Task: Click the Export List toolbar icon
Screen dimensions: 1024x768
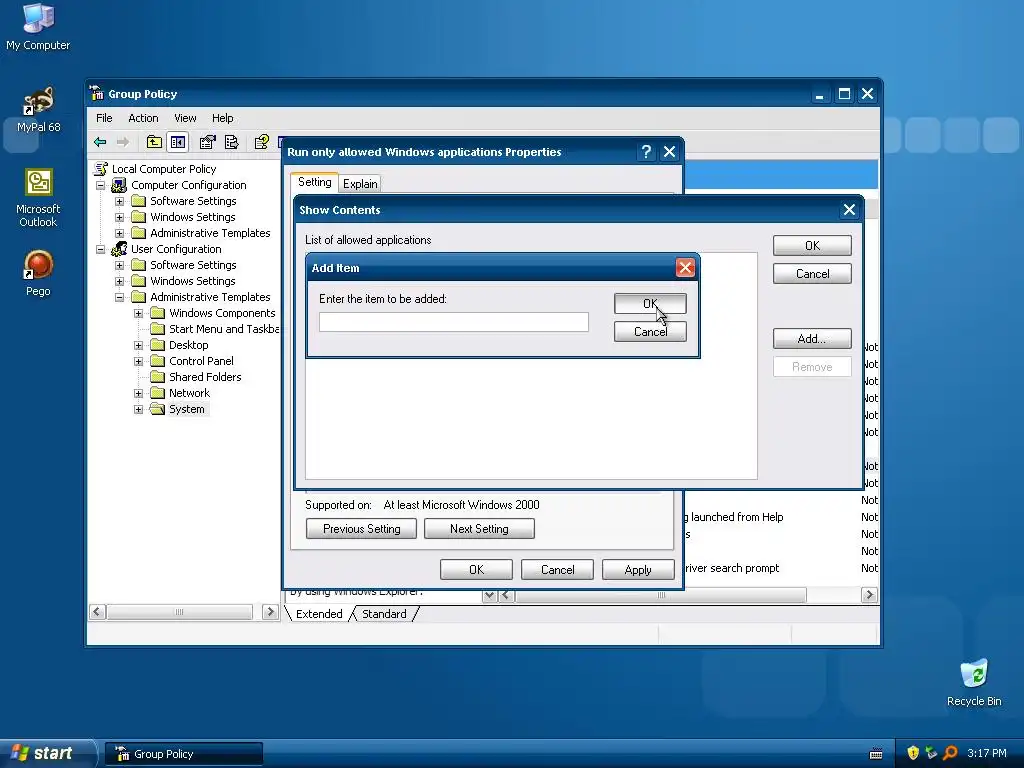Action: [x=232, y=142]
